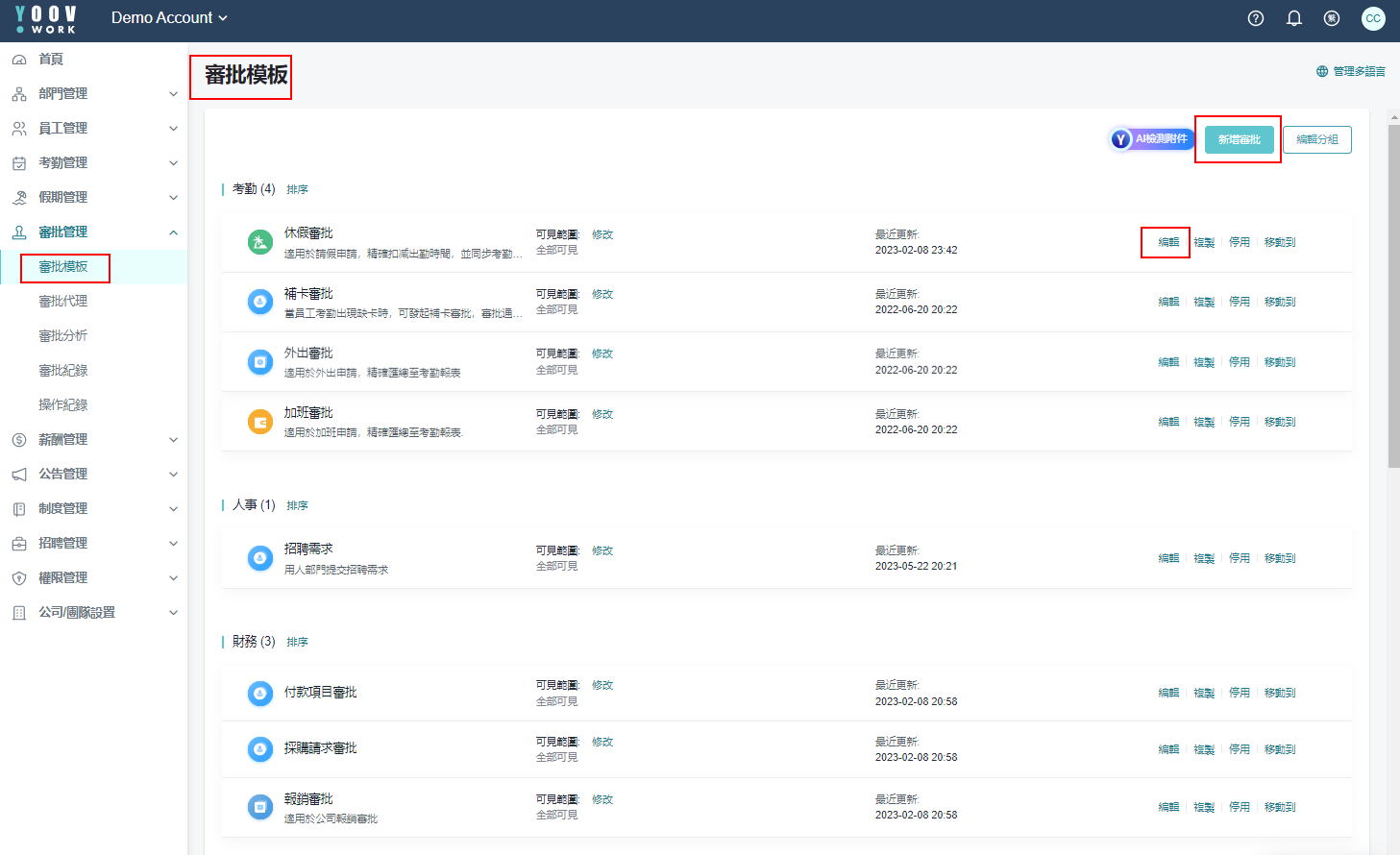Click the 加班審批 orange template icon
The height and width of the screenshot is (855, 1400).
pyautogui.click(x=260, y=422)
